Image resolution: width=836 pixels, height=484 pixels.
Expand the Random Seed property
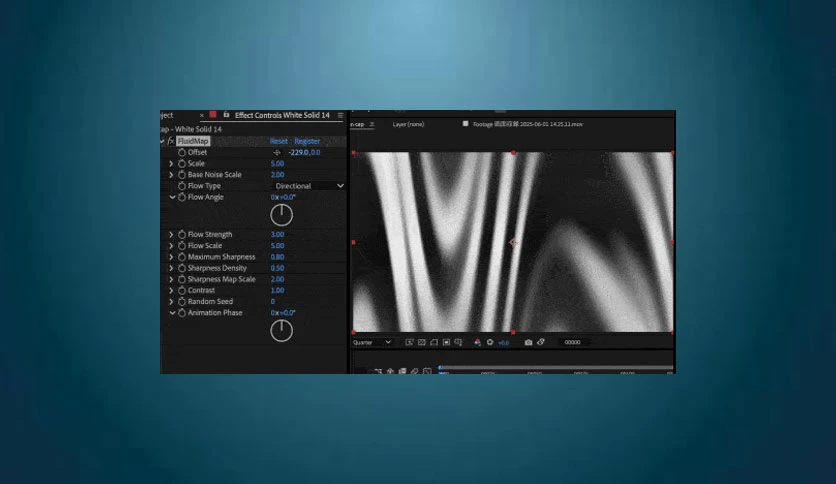[x=171, y=302]
